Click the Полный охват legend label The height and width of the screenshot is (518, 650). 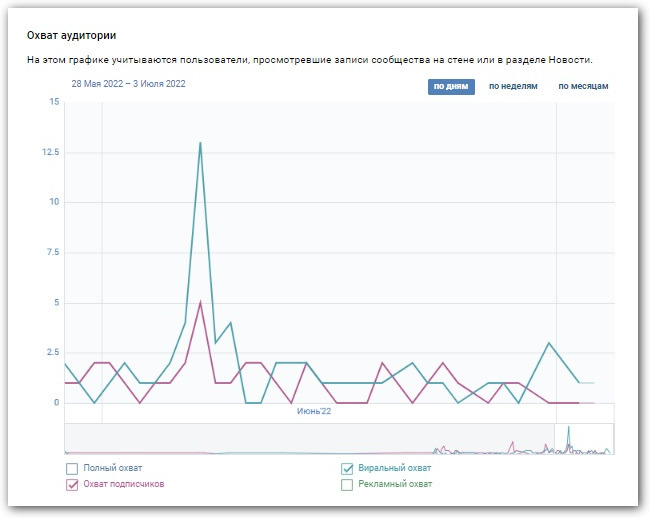pyautogui.click(x=111, y=468)
